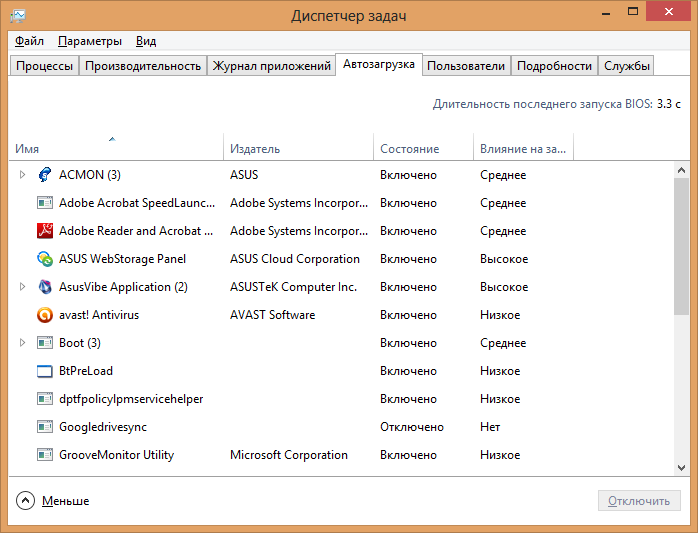Click Высокое impact for ASUS WebStorage Panel

click(x=504, y=259)
